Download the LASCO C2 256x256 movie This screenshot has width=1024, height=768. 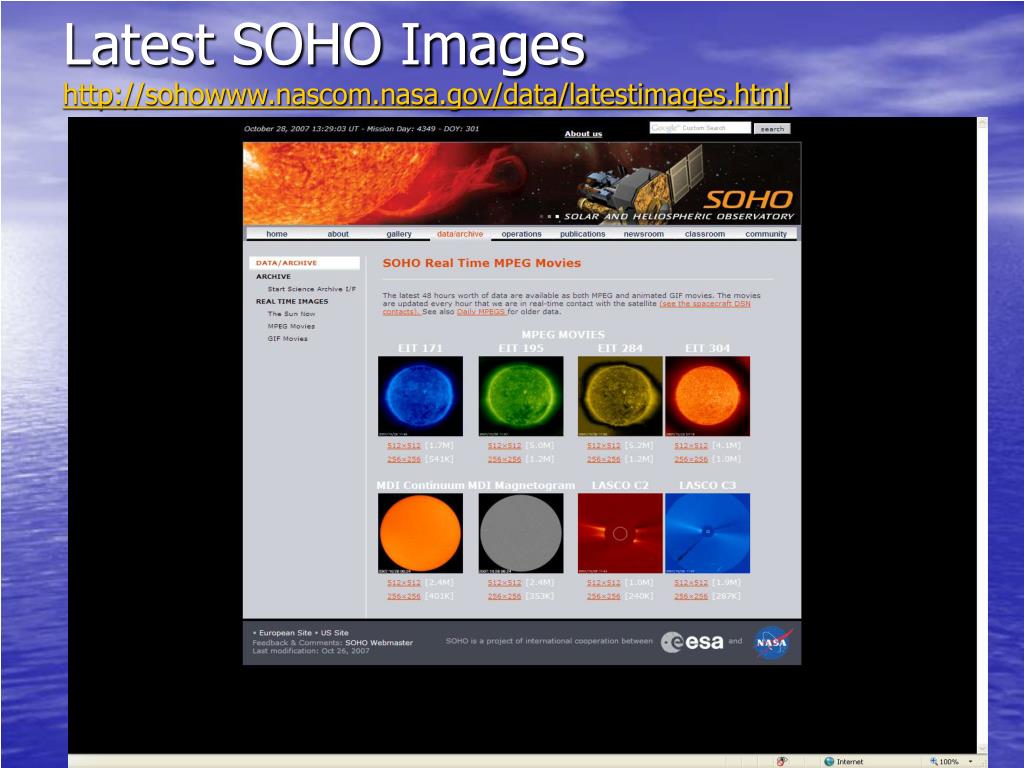603,596
